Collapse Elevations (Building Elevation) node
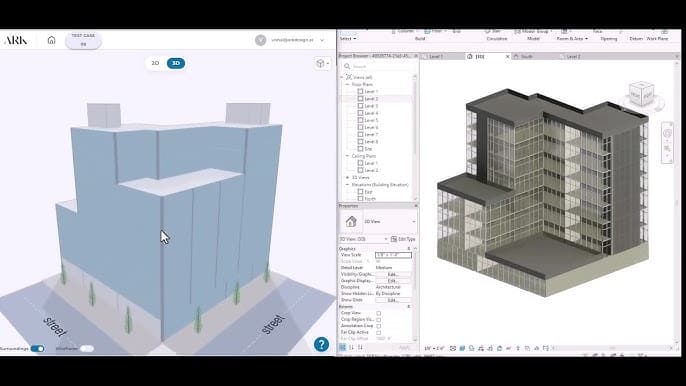 pyautogui.click(x=348, y=185)
